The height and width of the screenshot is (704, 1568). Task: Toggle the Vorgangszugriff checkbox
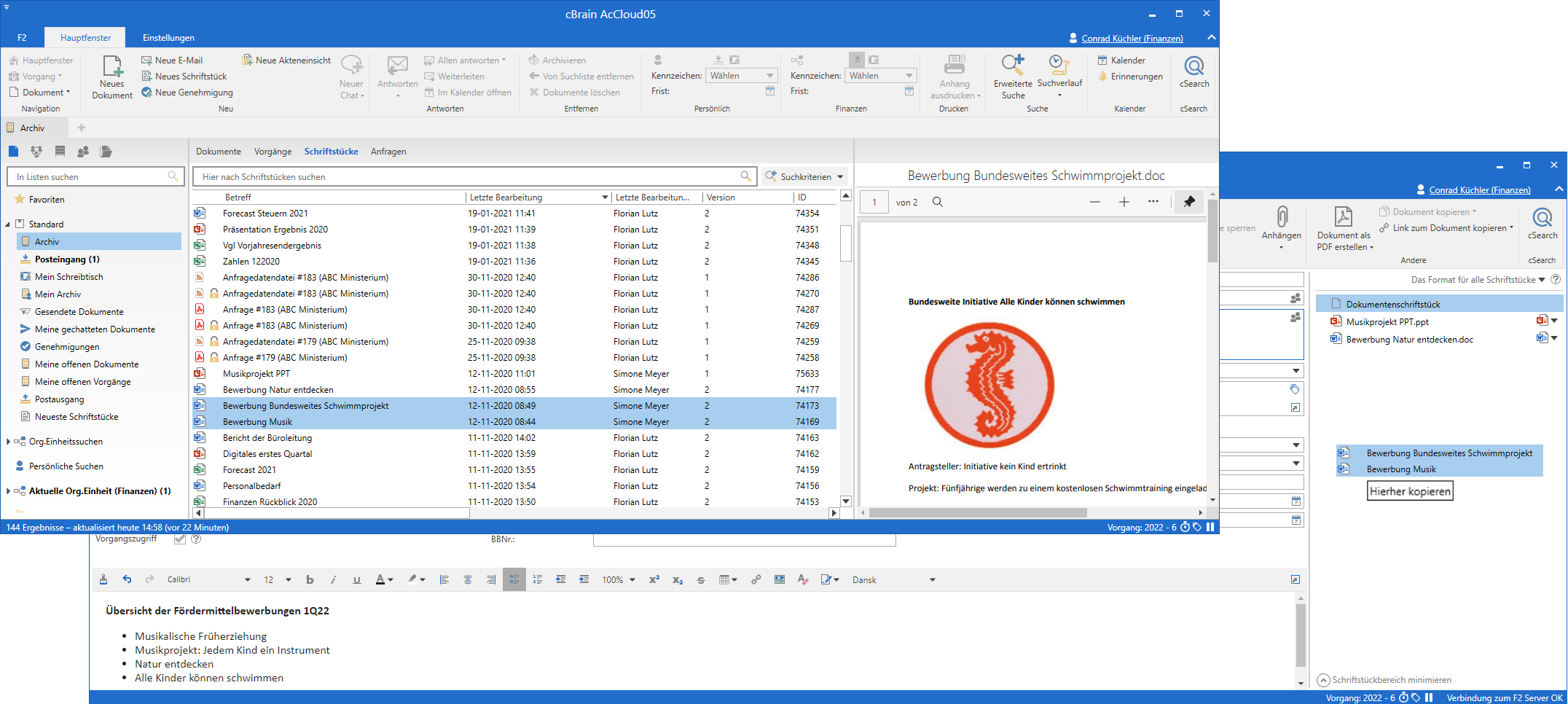pos(180,539)
